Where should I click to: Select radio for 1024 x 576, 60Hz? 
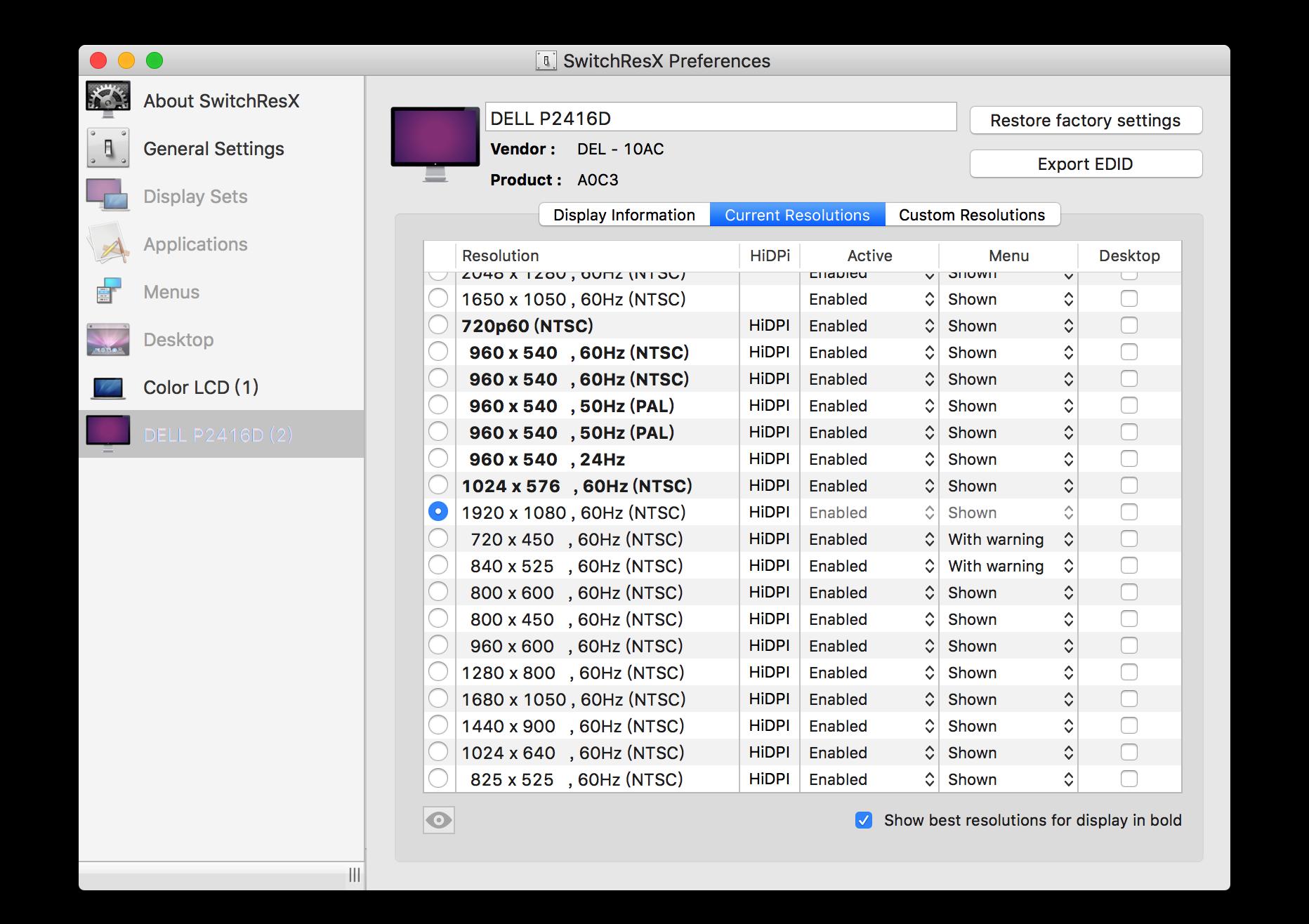[438, 485]
